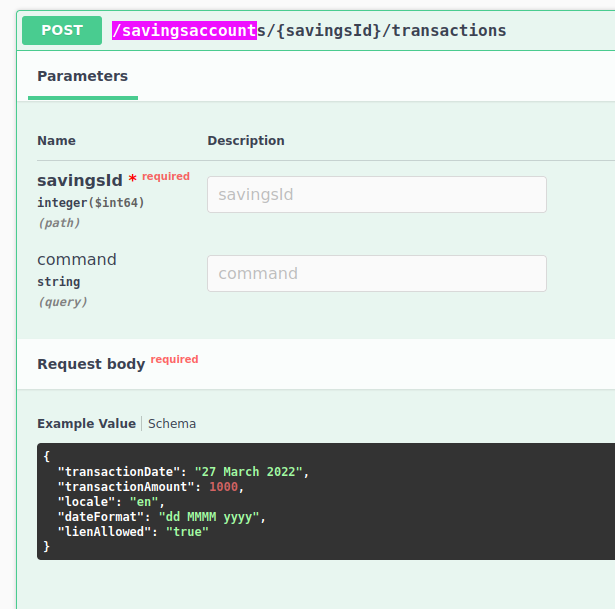The width and height of the screenshot is (615, 609).
Task: Click the savingsId parameter name label
Action: [x=80, y=180]
